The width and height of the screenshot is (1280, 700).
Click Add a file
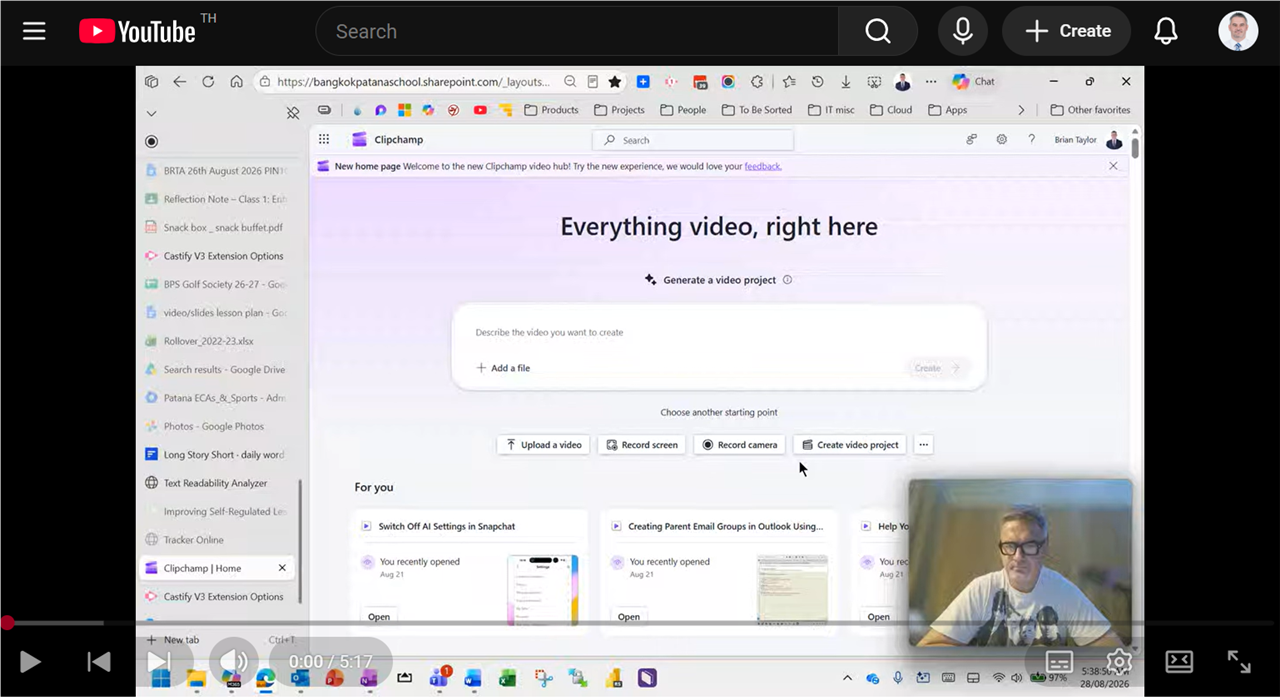[x=503, y=368]
